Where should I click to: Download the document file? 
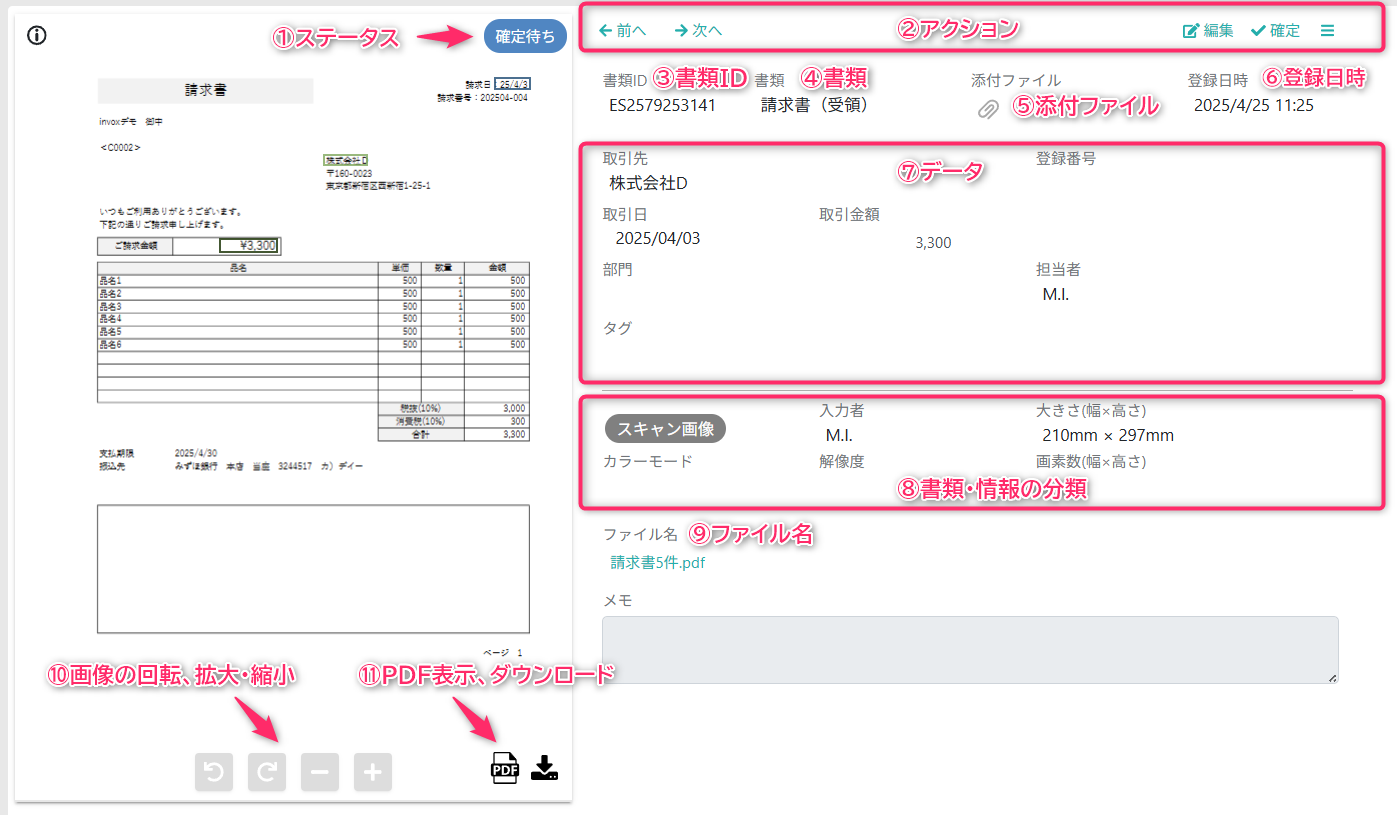pyautogui.click(x=544, y=767)
